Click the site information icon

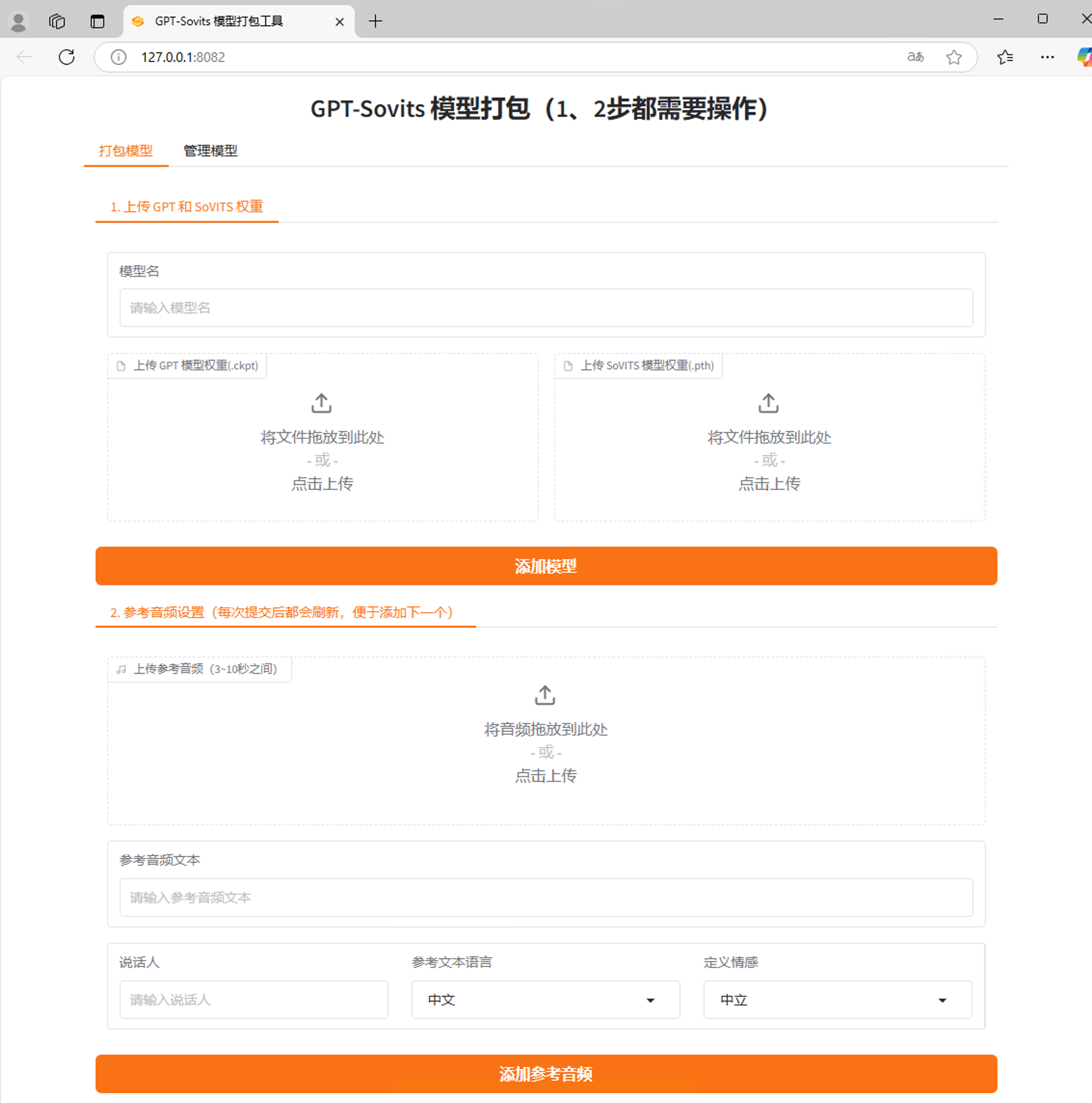click(x=118, y=57)
